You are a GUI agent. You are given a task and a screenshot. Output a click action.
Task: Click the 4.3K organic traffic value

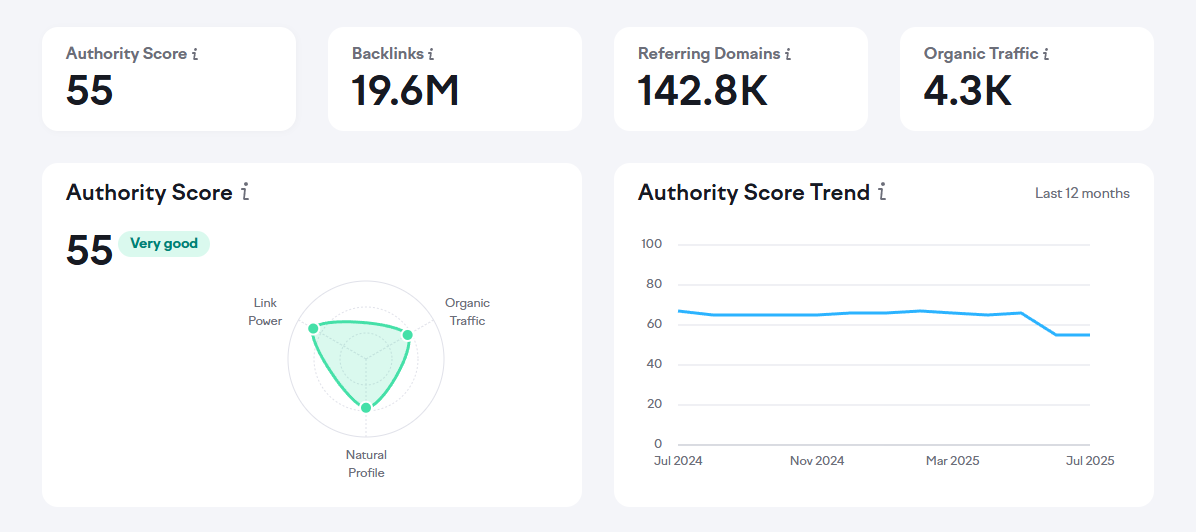tap(968, 90)
